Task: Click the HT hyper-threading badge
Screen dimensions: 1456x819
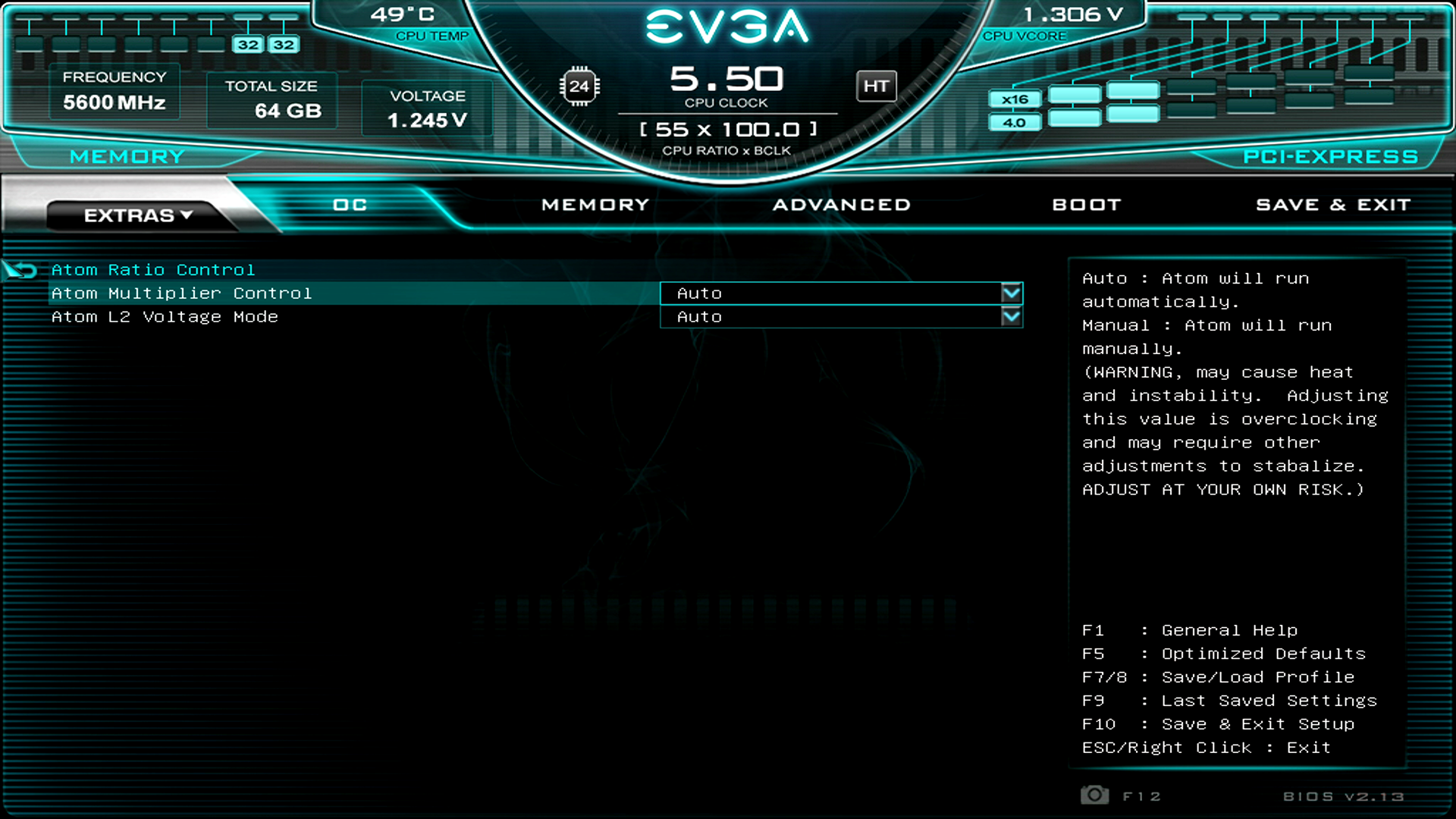Action: 876,86
